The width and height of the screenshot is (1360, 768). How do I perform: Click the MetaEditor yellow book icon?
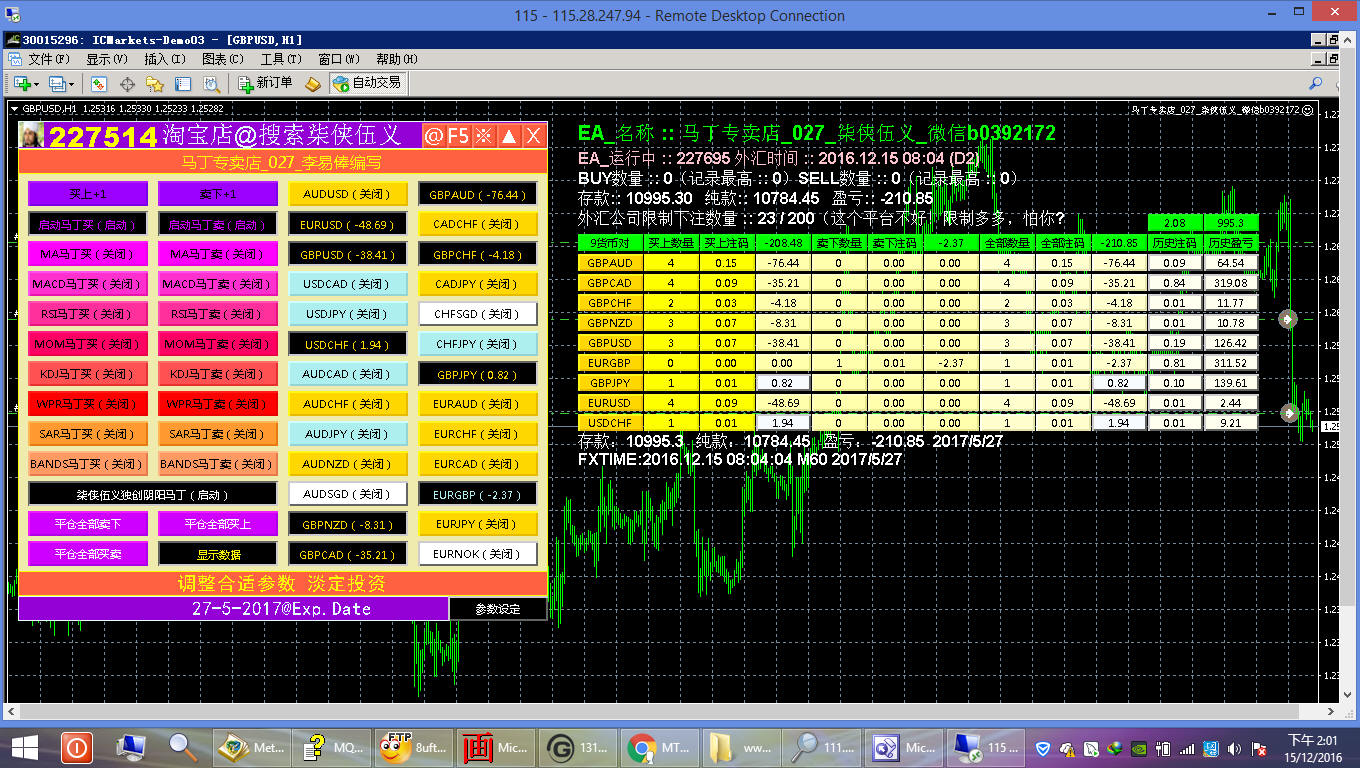(x=313, y=84)
